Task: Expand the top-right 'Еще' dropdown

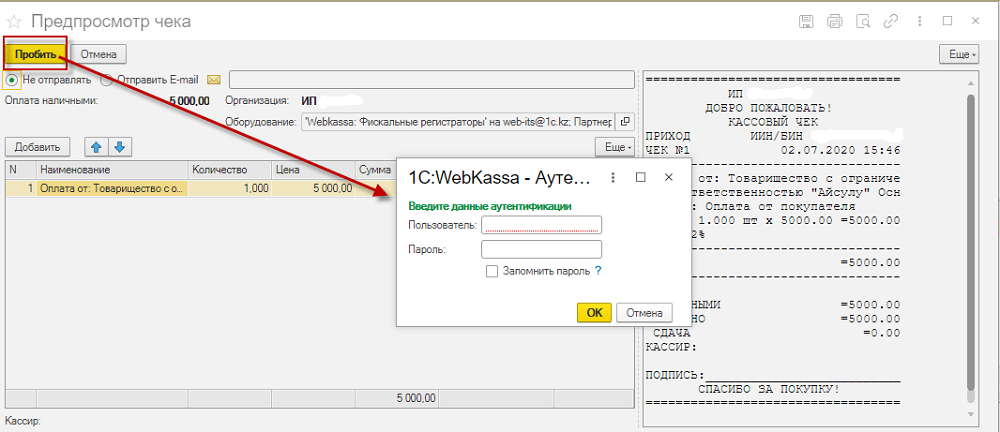Action: point(959,55)
